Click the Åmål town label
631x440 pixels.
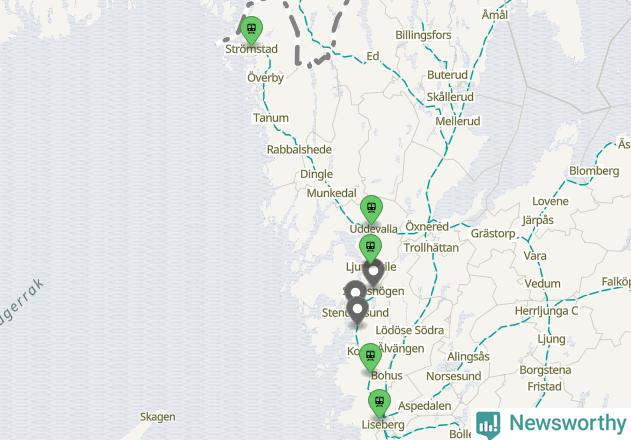coord(495,15)
